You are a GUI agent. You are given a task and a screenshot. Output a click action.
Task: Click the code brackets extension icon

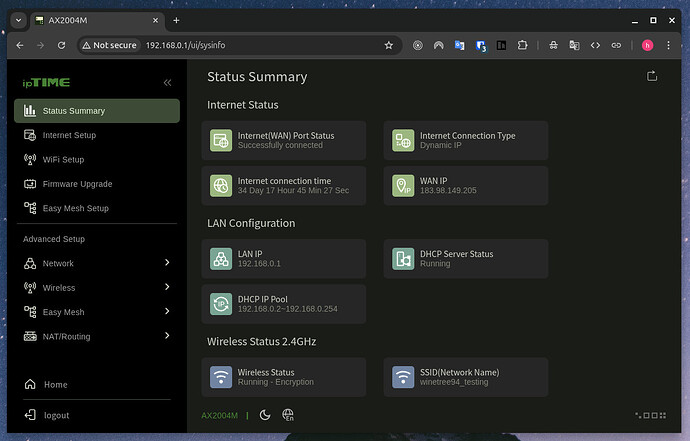click(x=595, y=45)
